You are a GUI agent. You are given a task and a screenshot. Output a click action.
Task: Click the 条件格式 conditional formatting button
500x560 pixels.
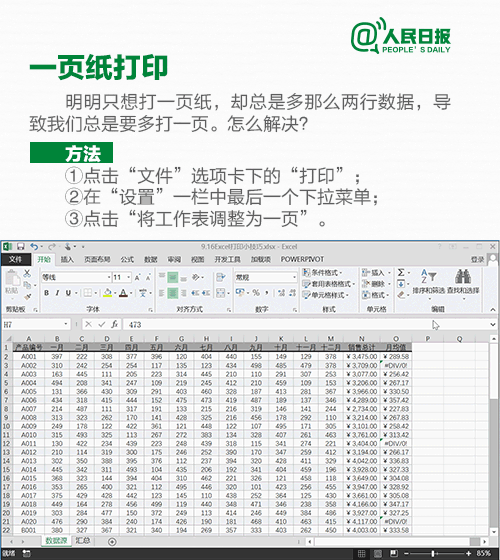322,272
